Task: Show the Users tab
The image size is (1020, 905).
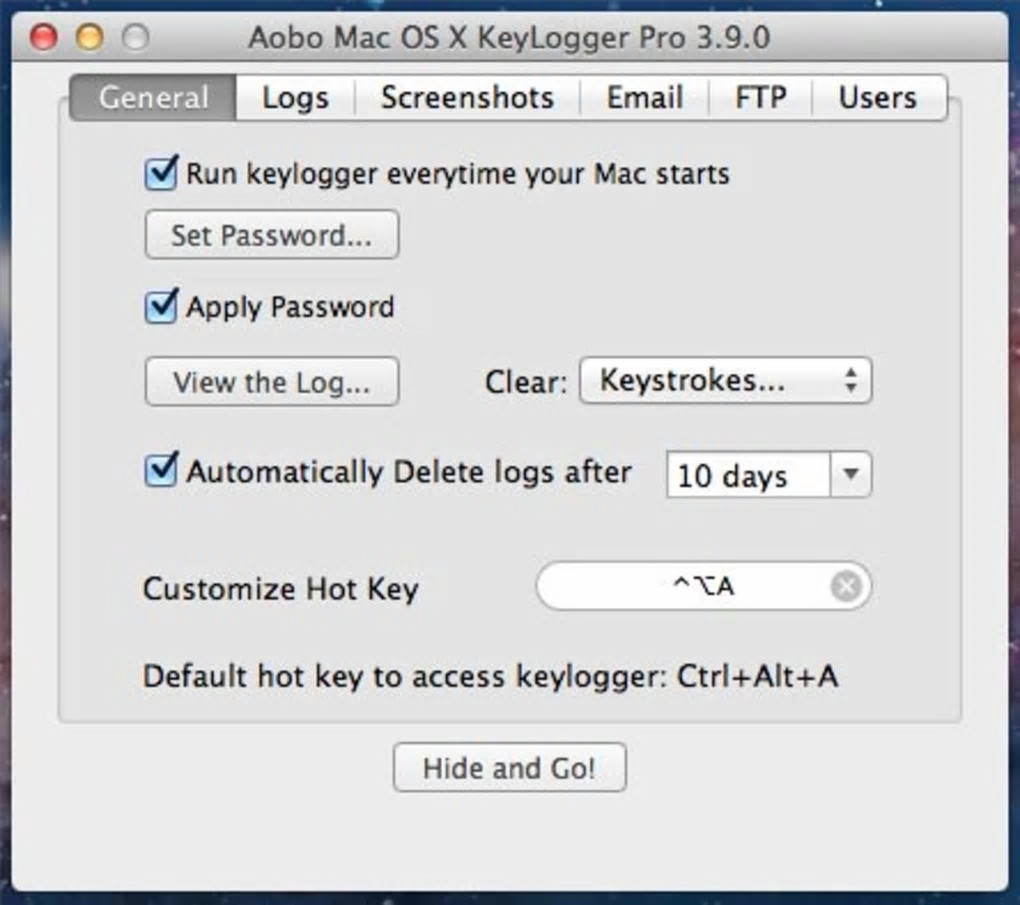Action: pos(877,98)
